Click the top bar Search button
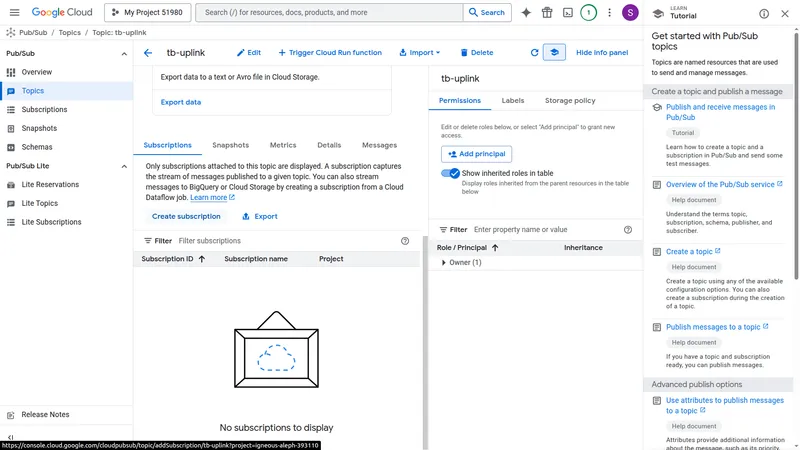800x450 pixels. tap(487, 12)
